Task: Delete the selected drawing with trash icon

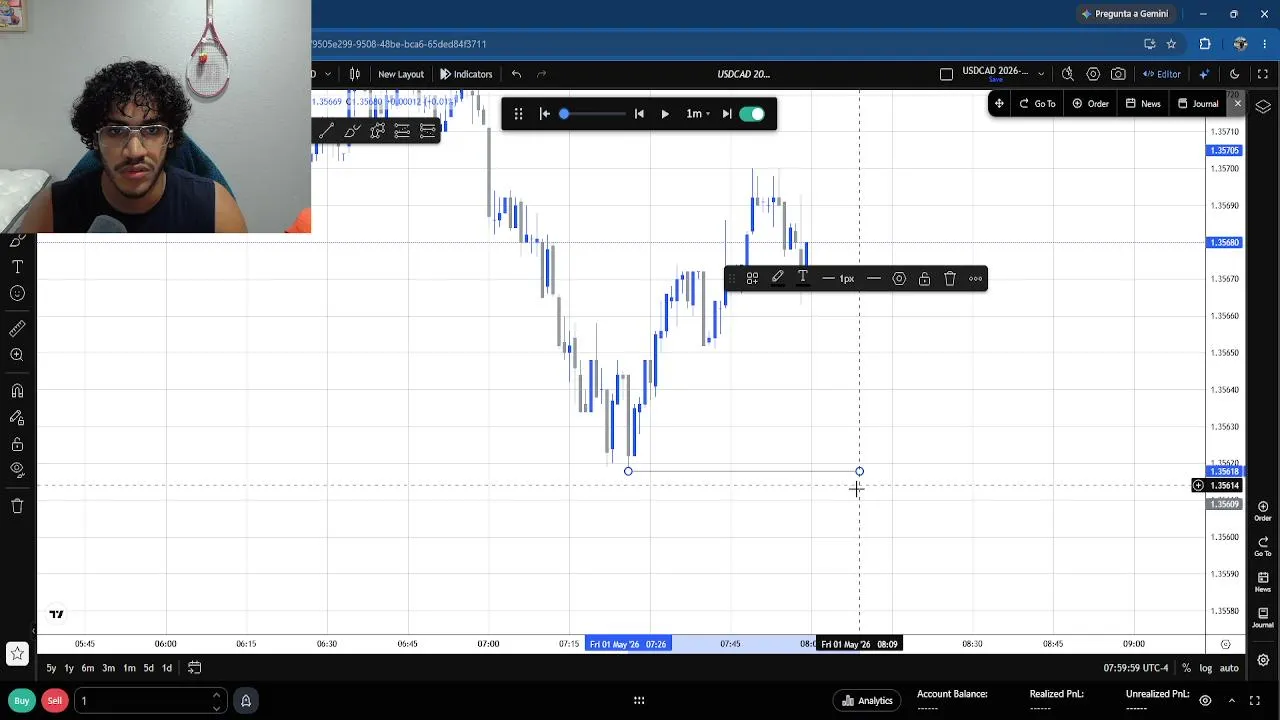Action: click(x=950, y=279)
